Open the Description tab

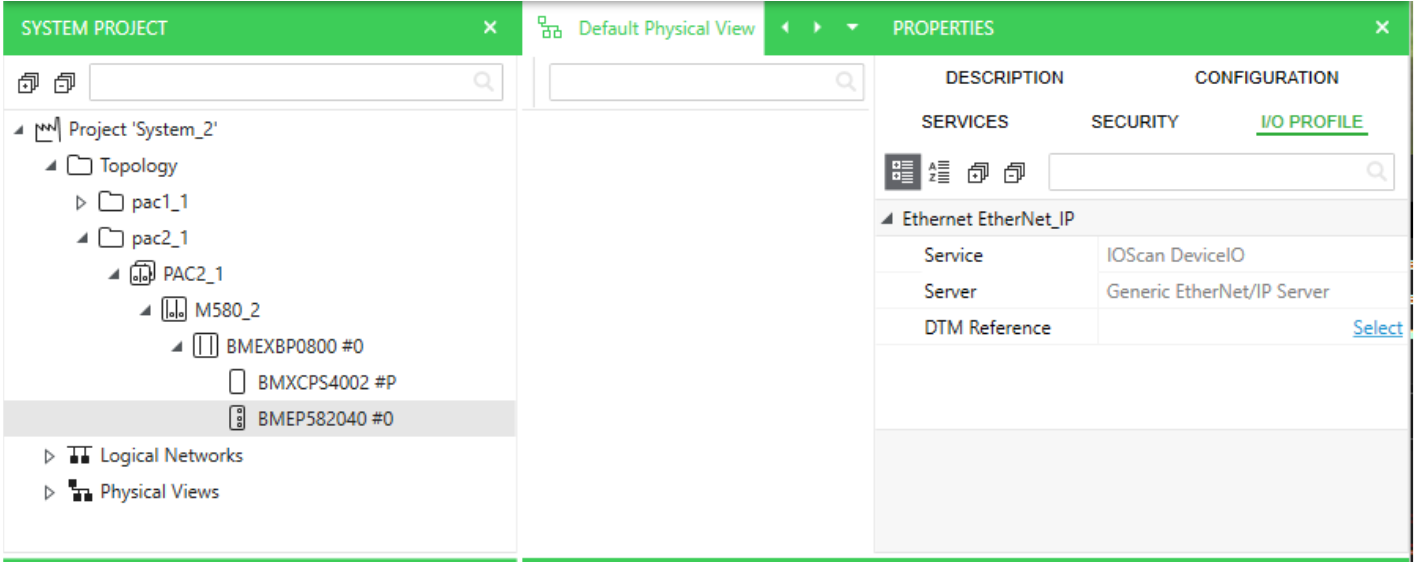pyautogui.click(x=1004, y=77)
